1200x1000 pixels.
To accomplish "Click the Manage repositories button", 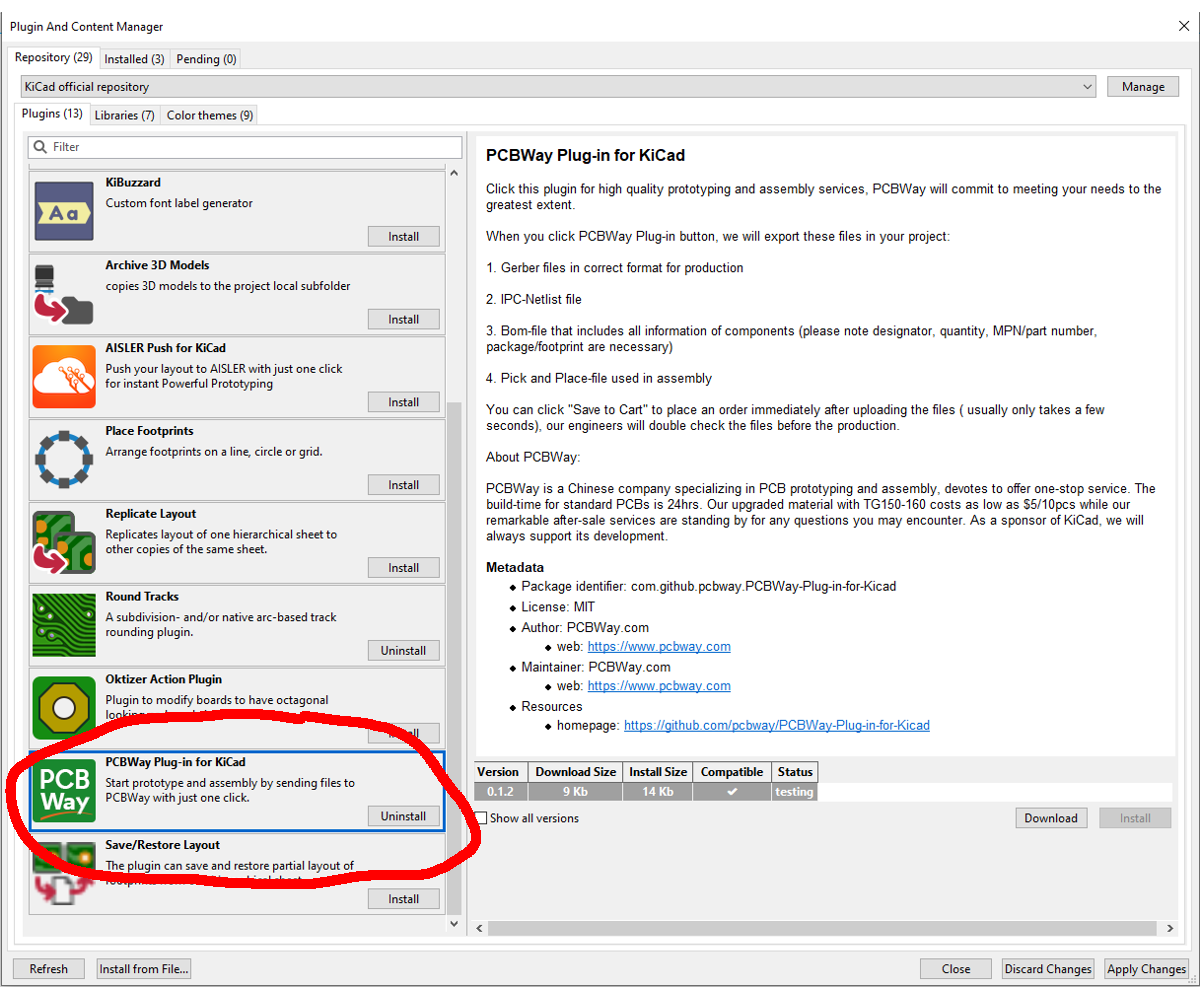I will pyautogui.click(x=1143, y=87).
